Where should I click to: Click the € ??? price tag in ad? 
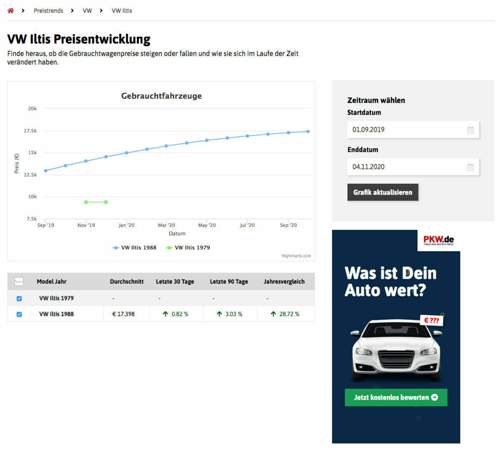[431, 321]
